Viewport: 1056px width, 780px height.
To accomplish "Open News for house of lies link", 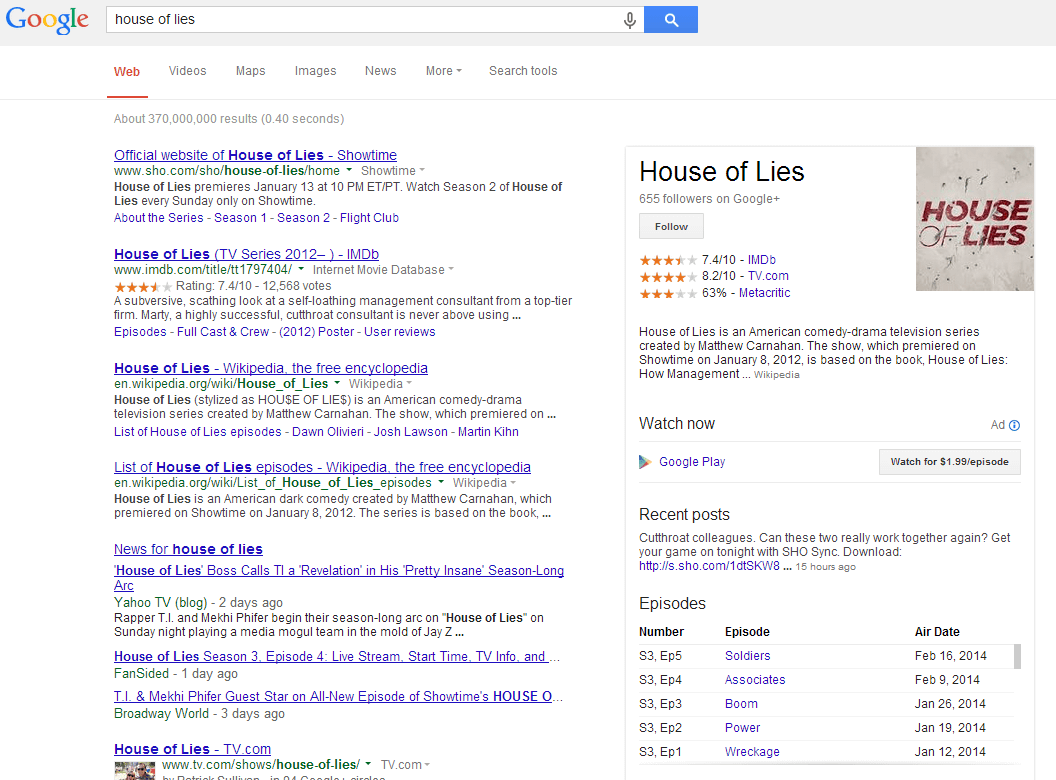I will coord(188,549).
